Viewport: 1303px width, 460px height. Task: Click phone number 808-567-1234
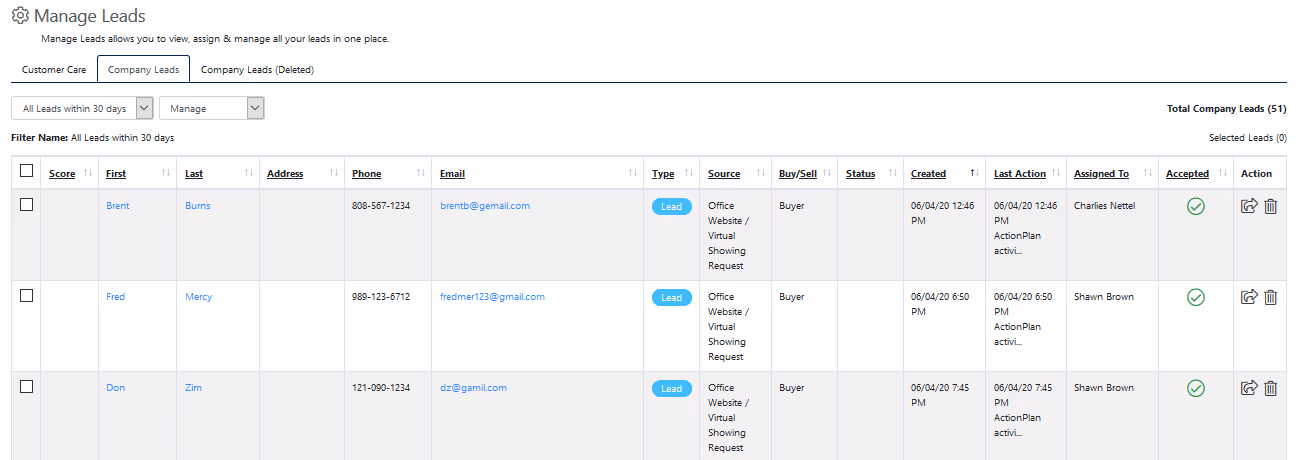[x=381, y=206]
